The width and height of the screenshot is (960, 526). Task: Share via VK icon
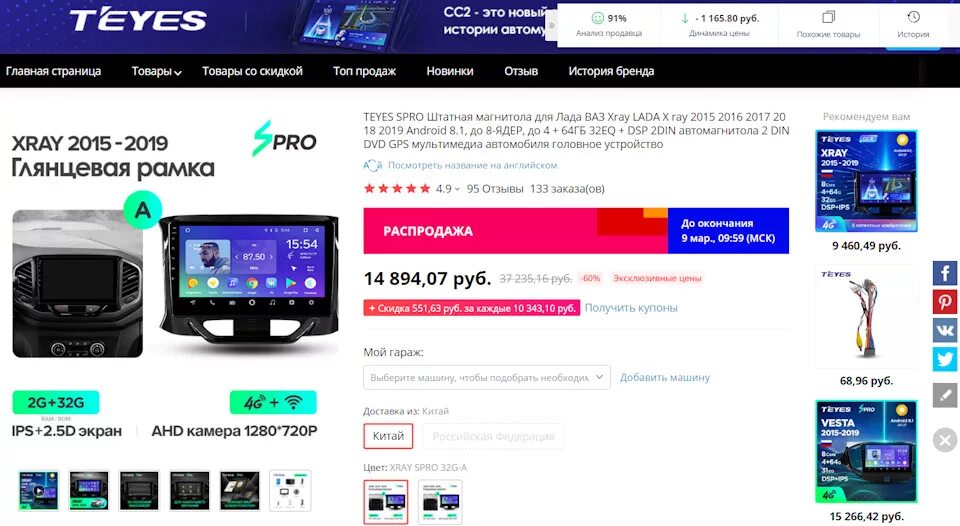pos(945,331)
